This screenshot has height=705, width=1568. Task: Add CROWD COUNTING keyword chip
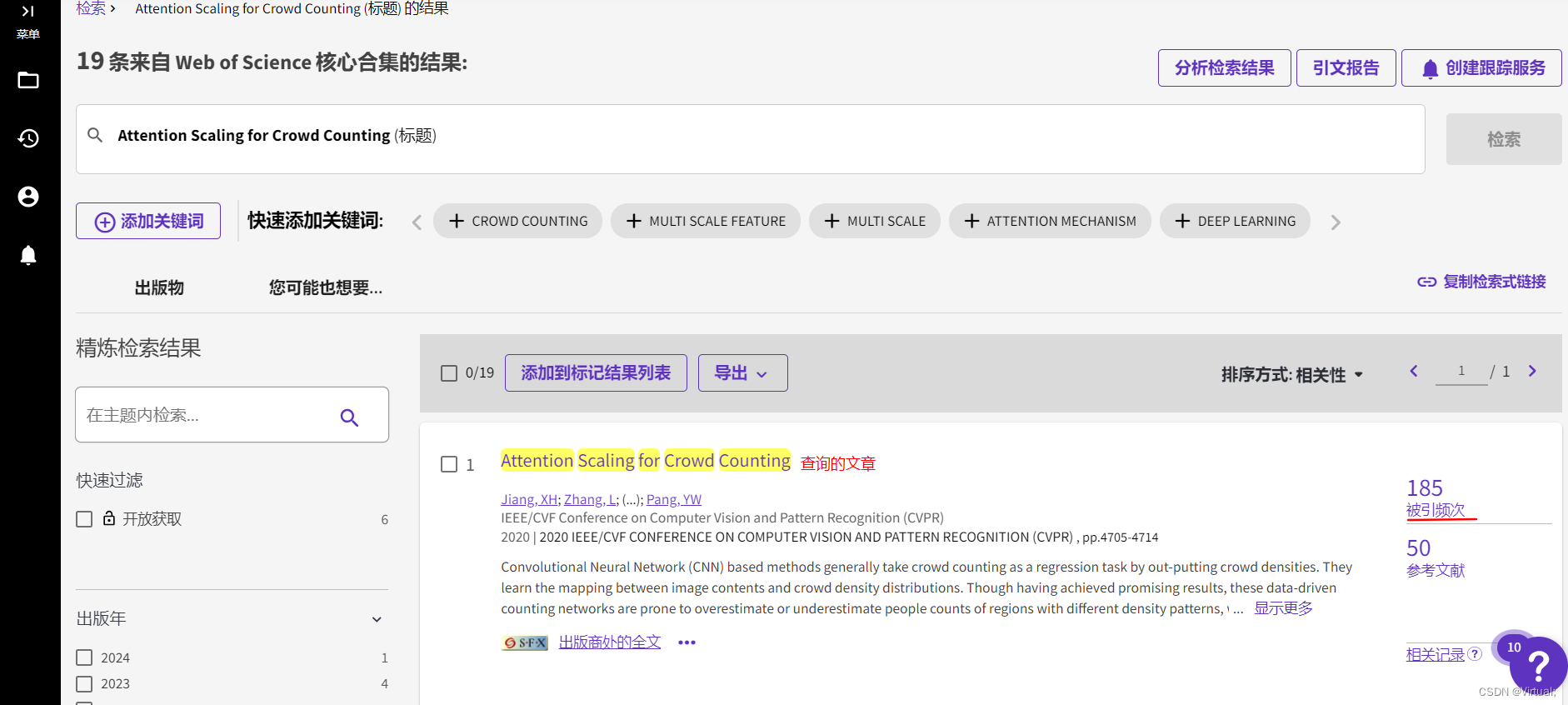pos(517,221)
